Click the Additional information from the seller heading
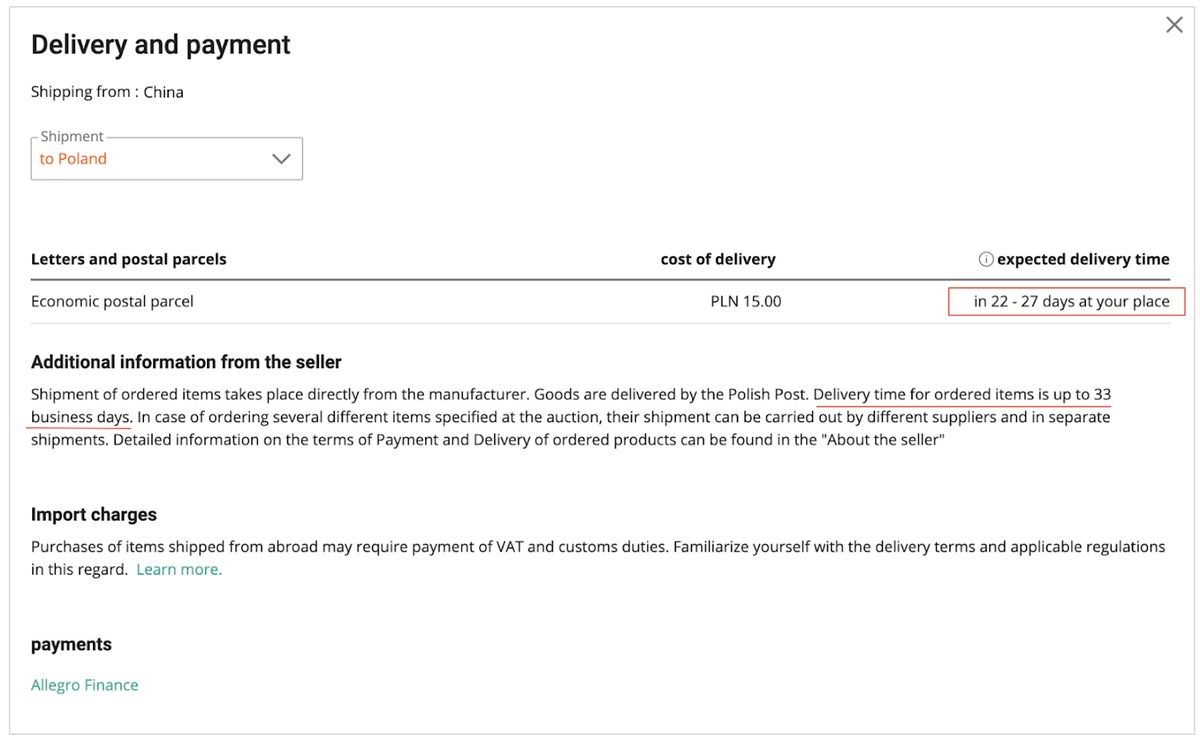 tap(186, 362)
